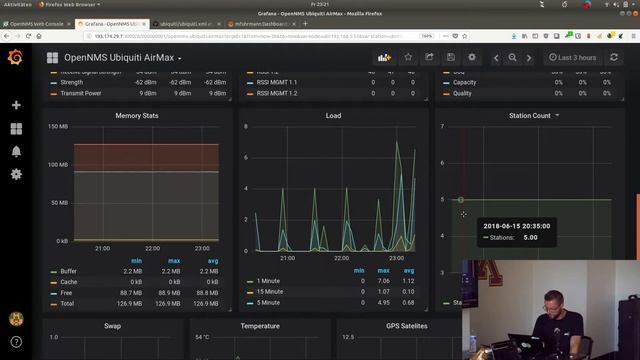Open the Create plus icon in sidebar
Viewport: 640px width, 360px height.
pyautogui.click(x=16, y=105)
